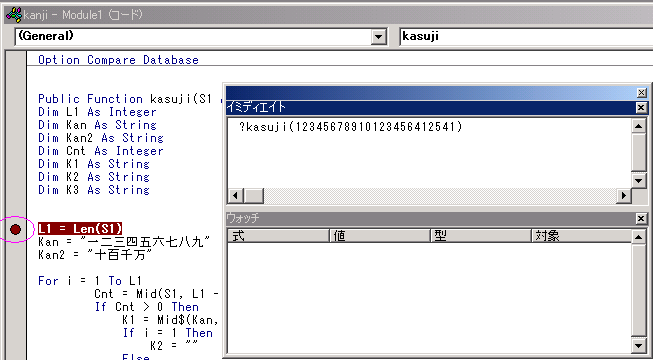Image resolution: width=653 pixels, height=360 pixels.
Task: Click the Dim K2 As String line
Action: [x=94, y=177]
